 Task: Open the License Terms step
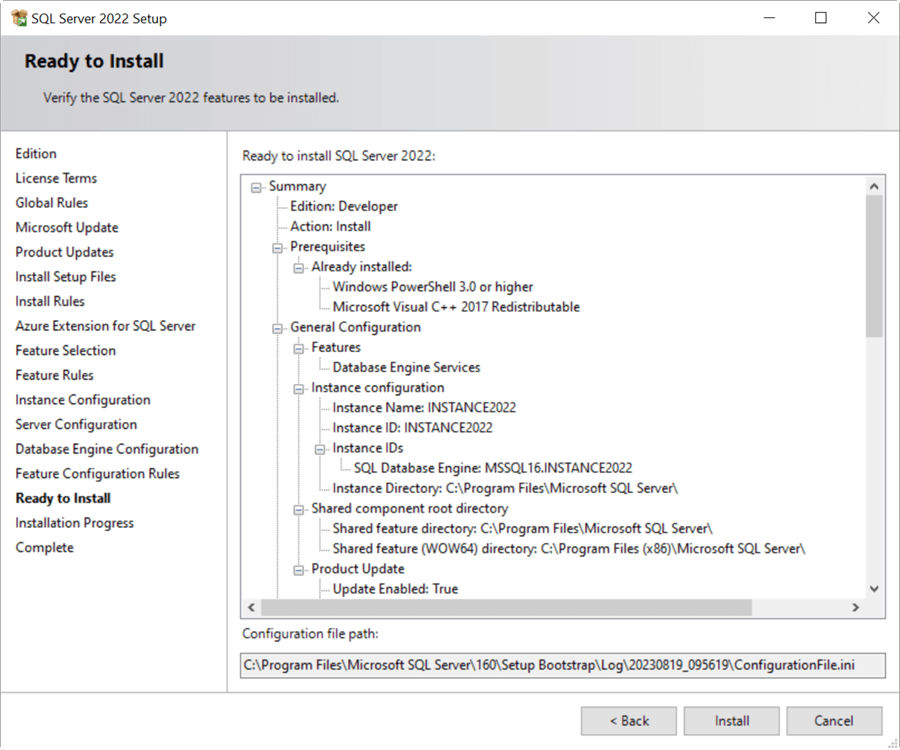[x=55, y=178]
